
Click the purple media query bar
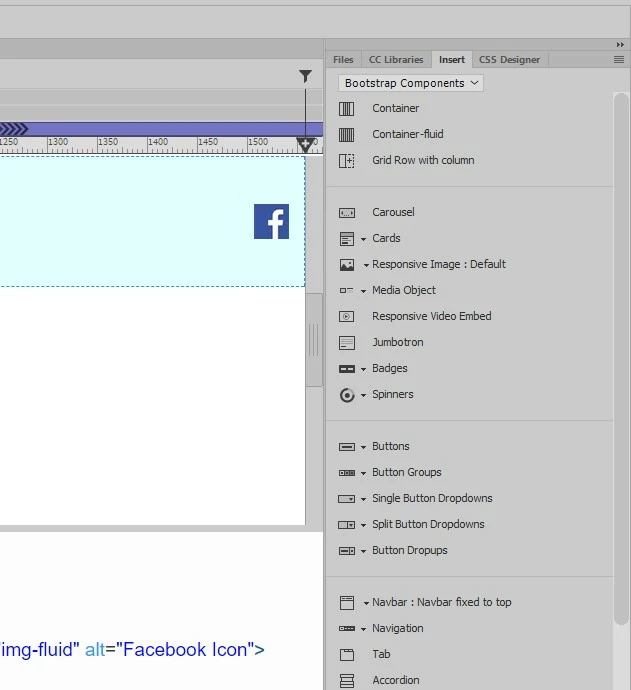(x=161, y=129)
